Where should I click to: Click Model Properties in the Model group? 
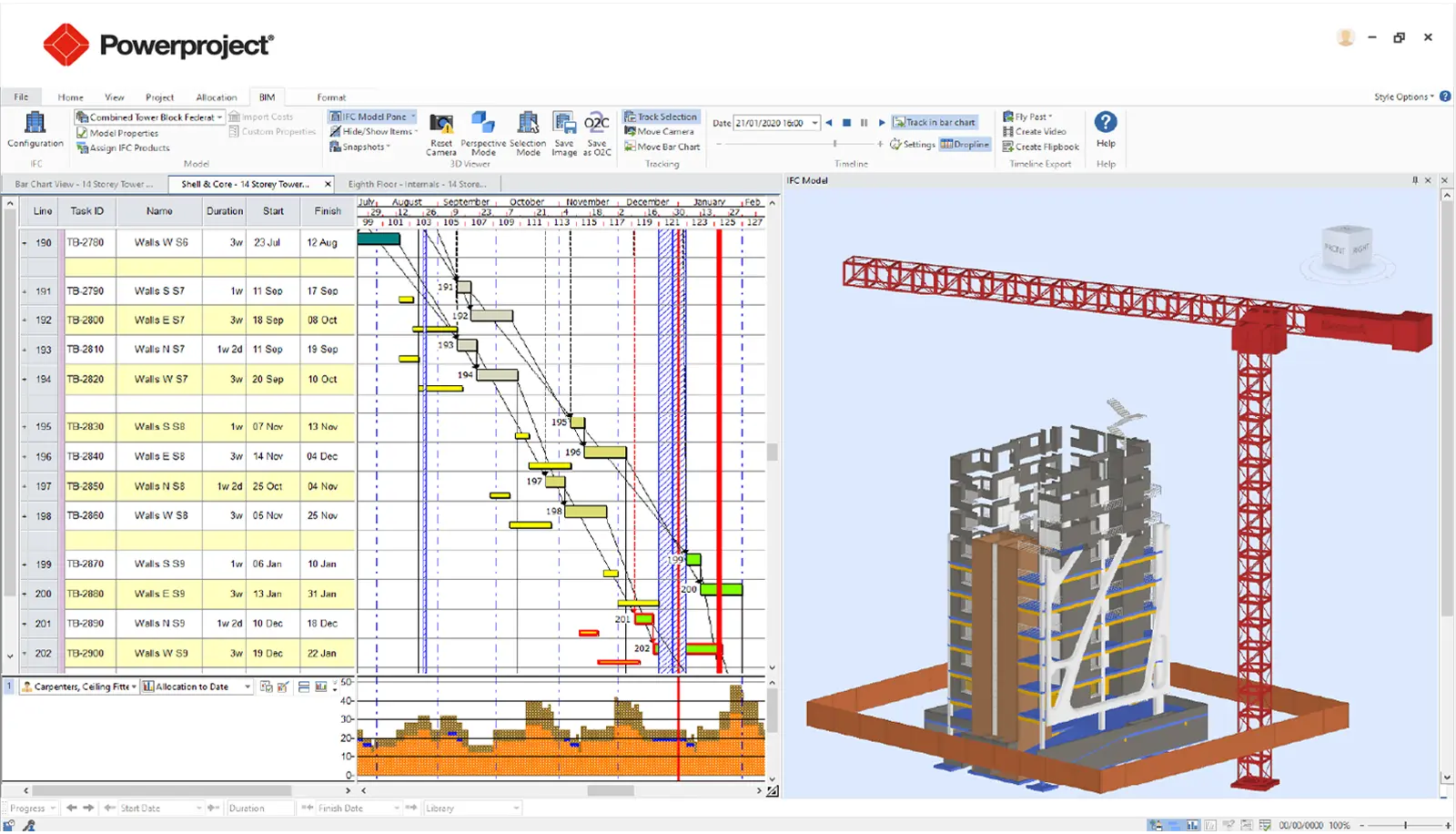click(125, 132)
